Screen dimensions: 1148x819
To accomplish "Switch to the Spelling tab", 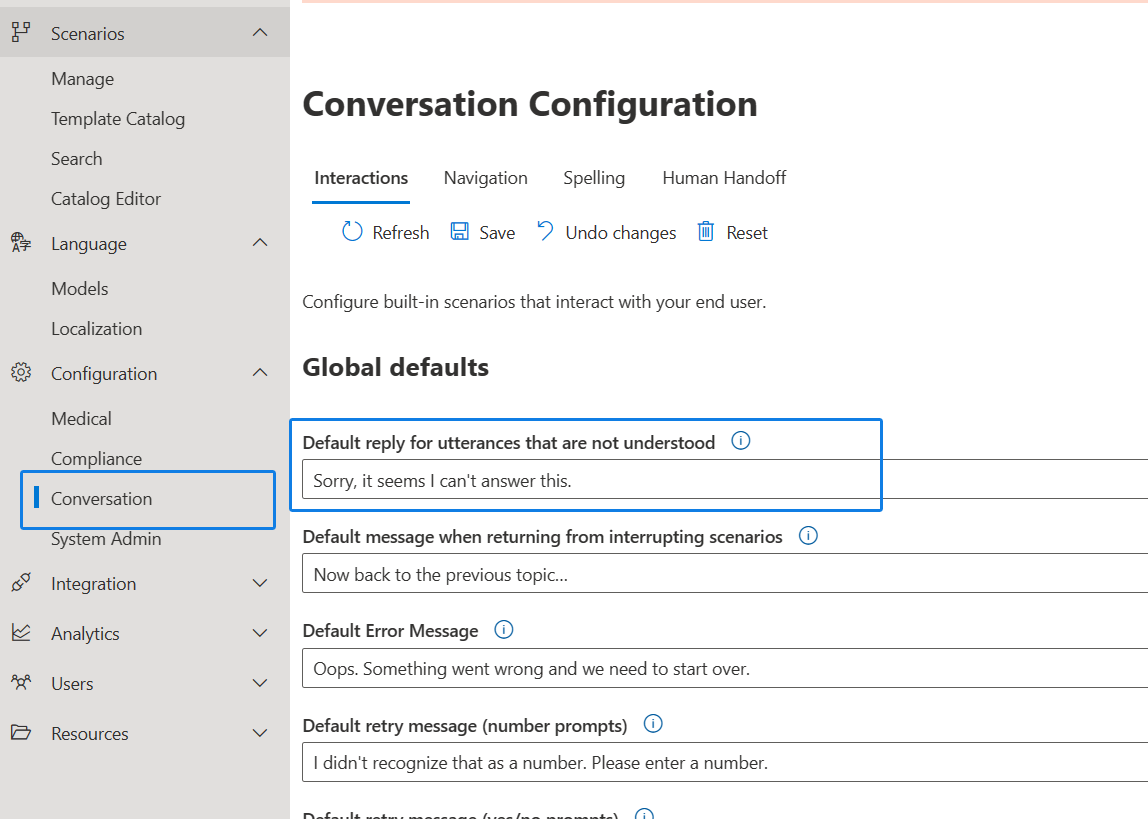I will point(594,178).
